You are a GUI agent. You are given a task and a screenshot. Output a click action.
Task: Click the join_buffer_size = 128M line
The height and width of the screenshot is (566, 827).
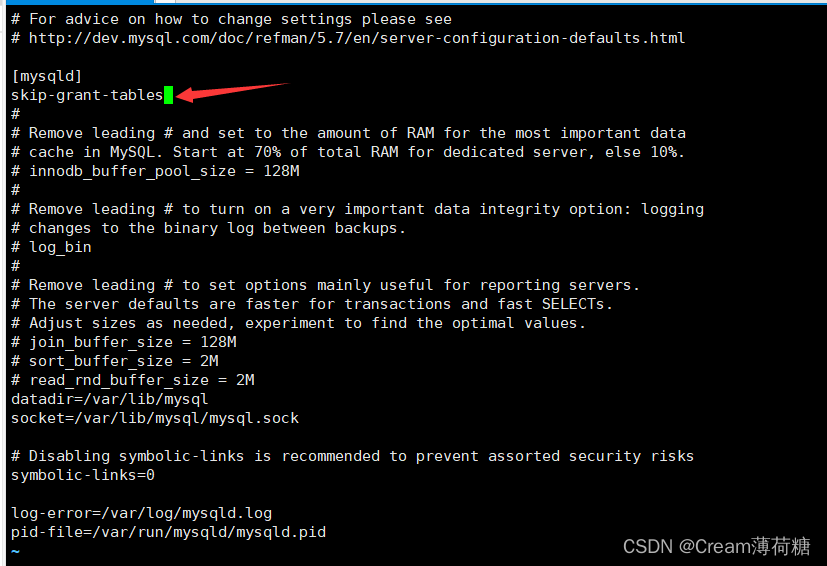124,342
